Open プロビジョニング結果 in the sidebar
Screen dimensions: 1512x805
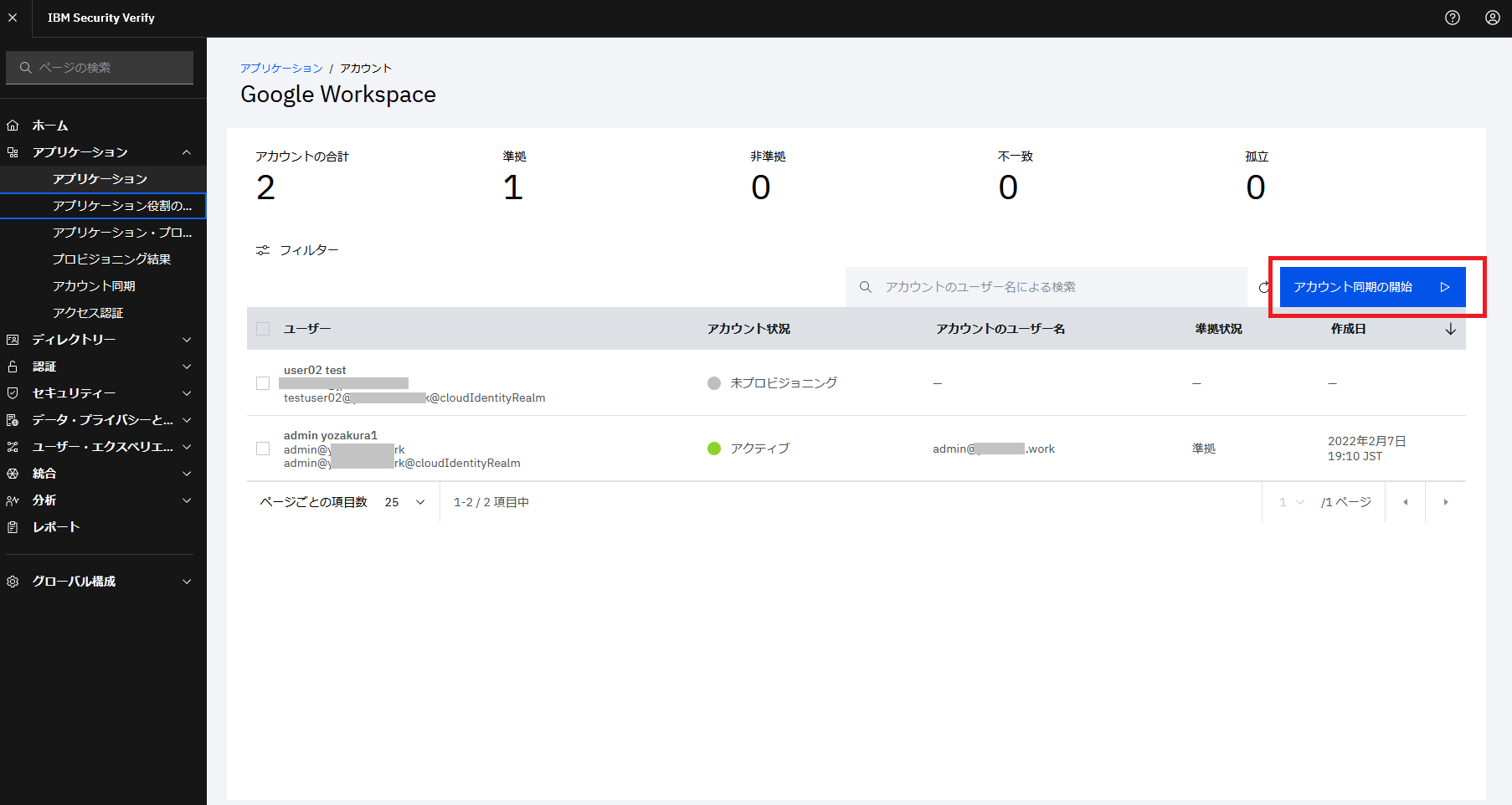pos(103,259)
